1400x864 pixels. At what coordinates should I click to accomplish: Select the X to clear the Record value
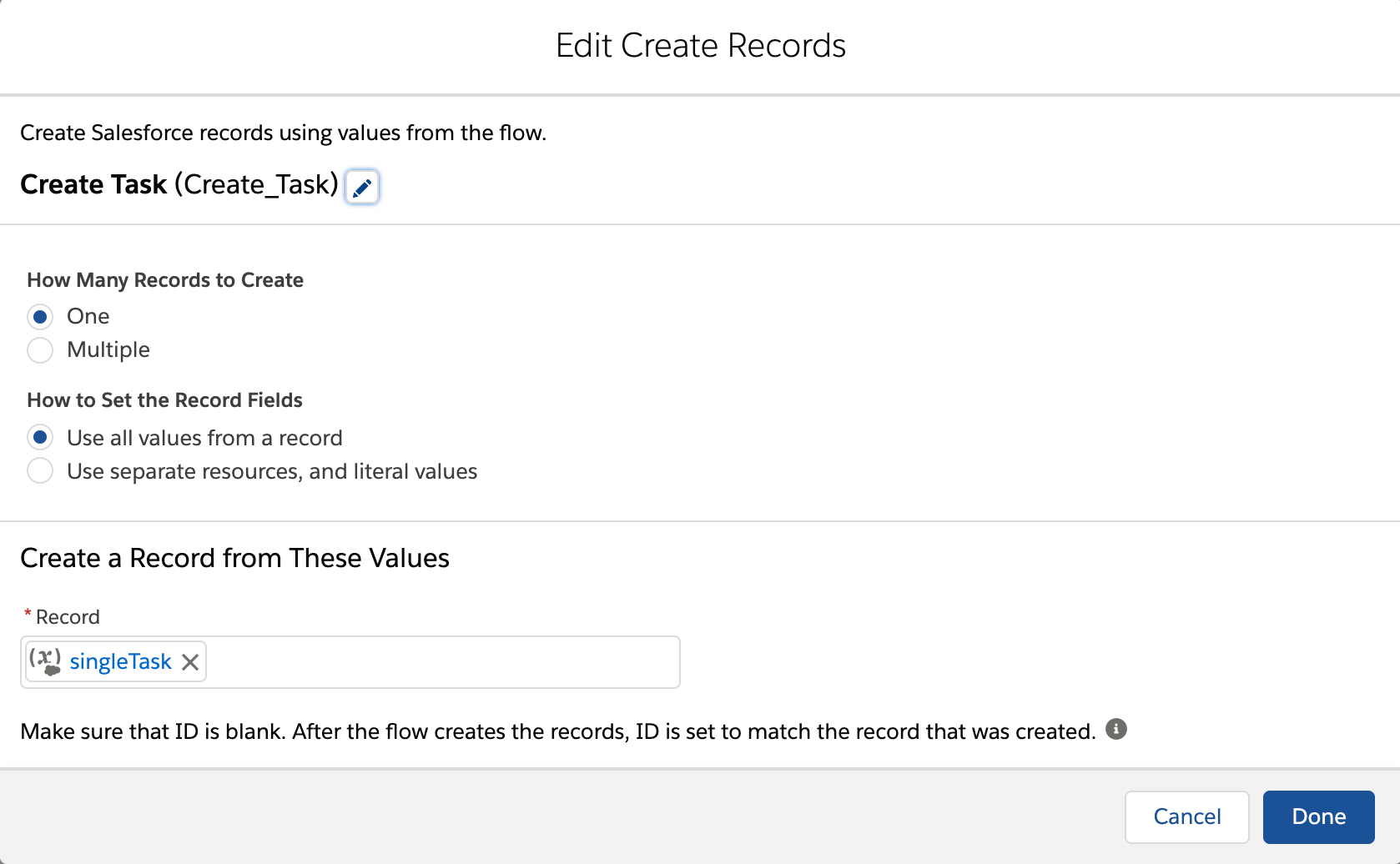click(x=190, y=661)
